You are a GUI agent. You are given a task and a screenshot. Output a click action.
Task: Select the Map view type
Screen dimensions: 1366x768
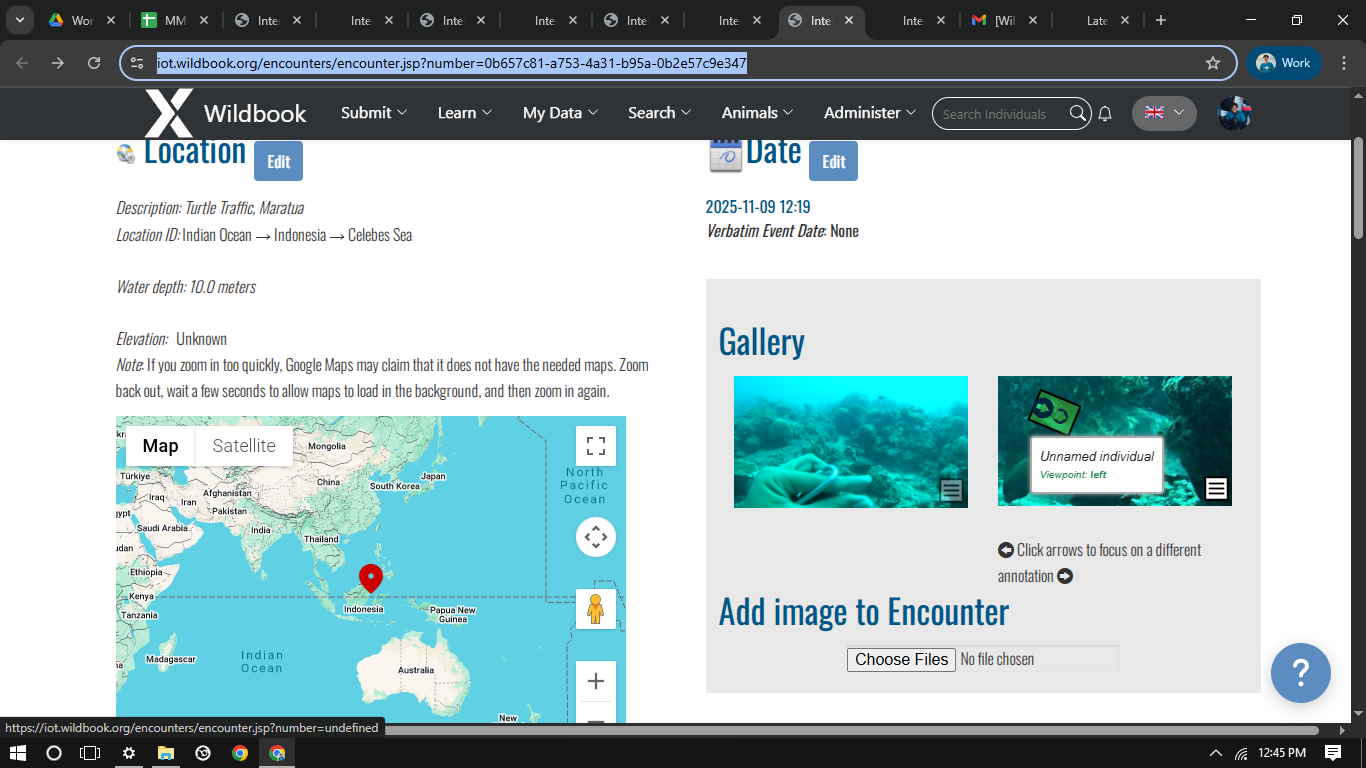point(160,446)
